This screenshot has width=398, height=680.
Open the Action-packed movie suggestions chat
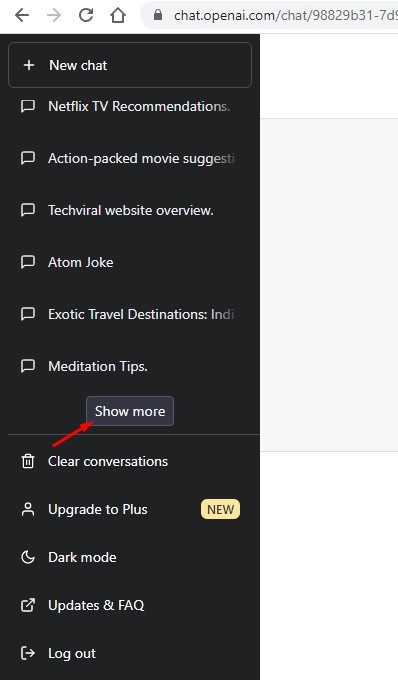[x=130, y=158]
